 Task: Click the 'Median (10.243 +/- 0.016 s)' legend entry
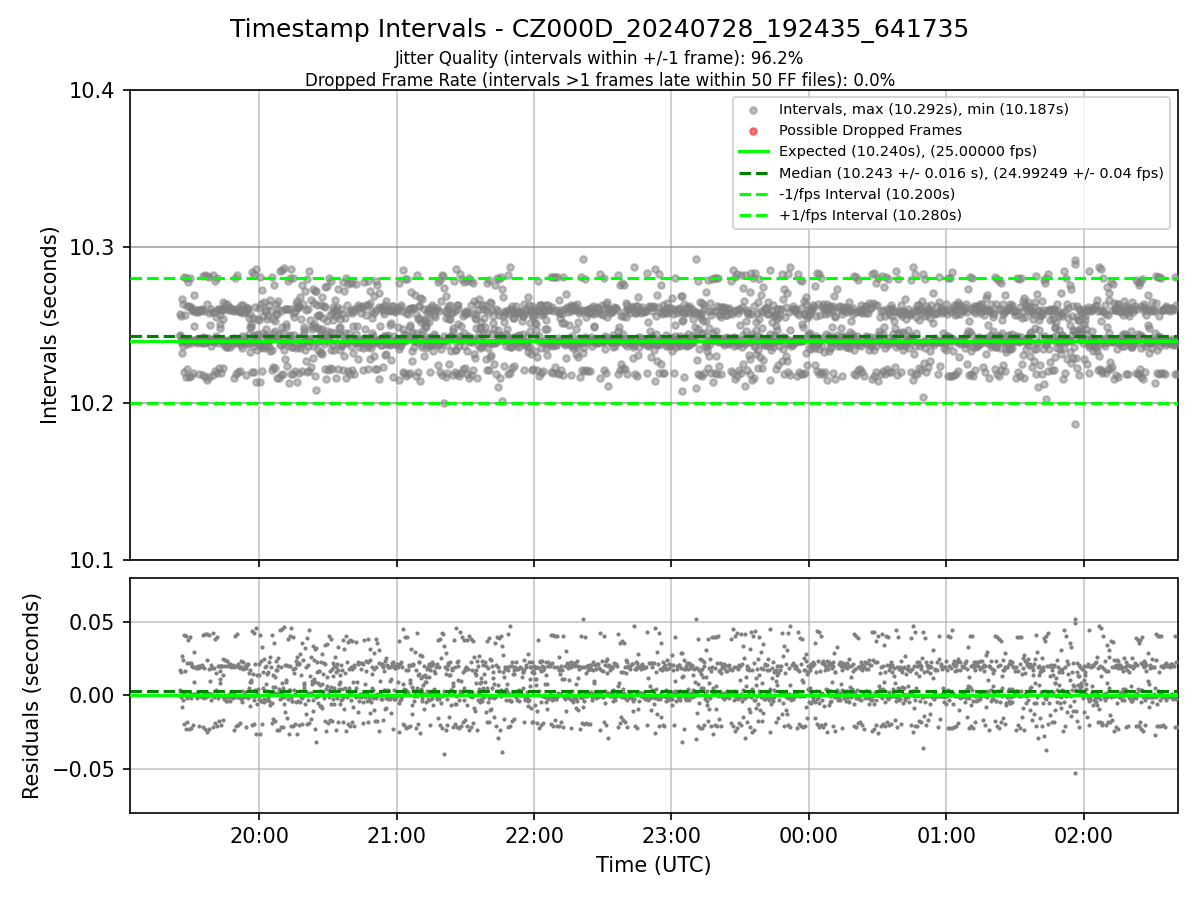coord(971,173)
